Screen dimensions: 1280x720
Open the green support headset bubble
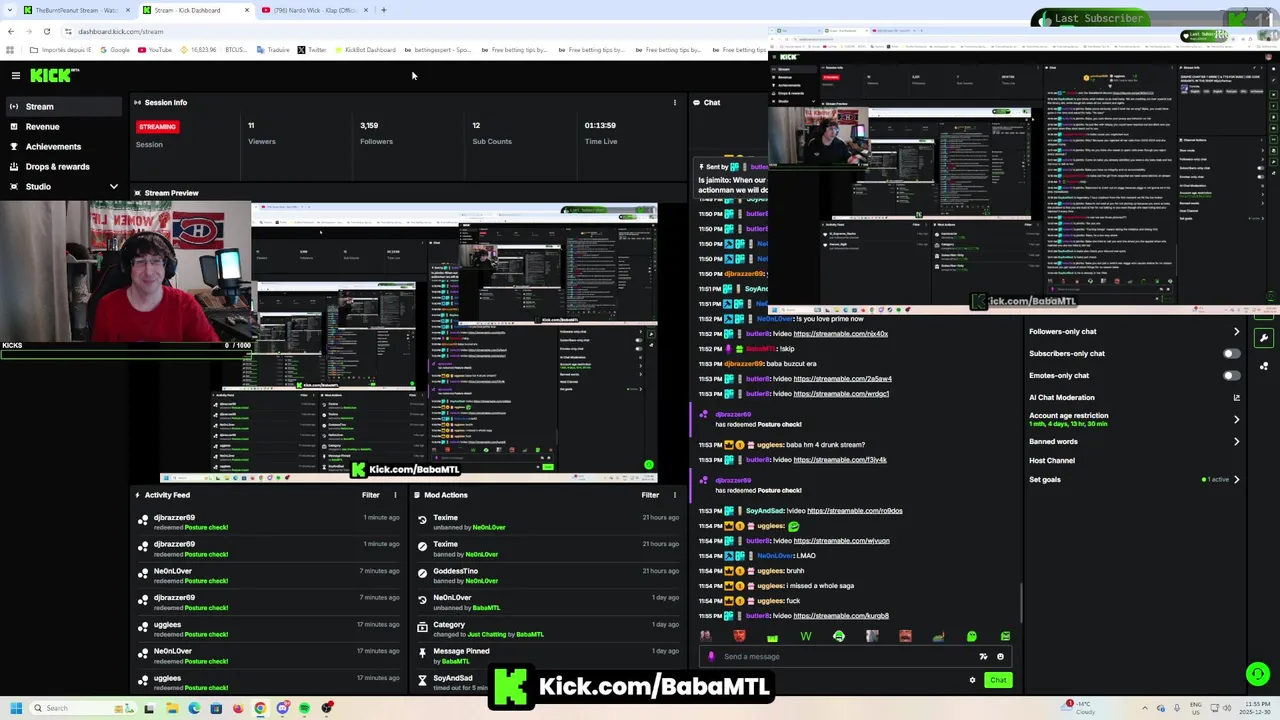coord(1258,674)
